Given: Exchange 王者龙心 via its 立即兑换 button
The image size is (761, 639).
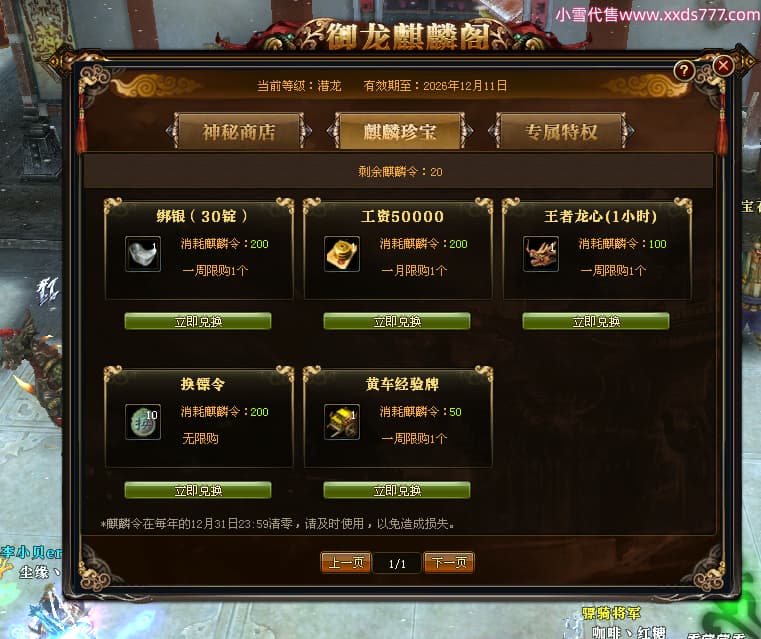Looking at the screenshot, I should click(596, 321).
